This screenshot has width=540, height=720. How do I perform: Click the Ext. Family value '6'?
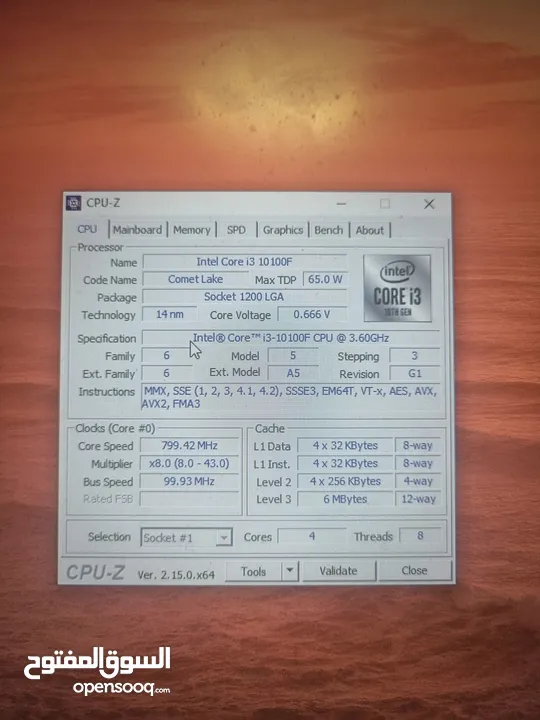(x=167, y=373)
